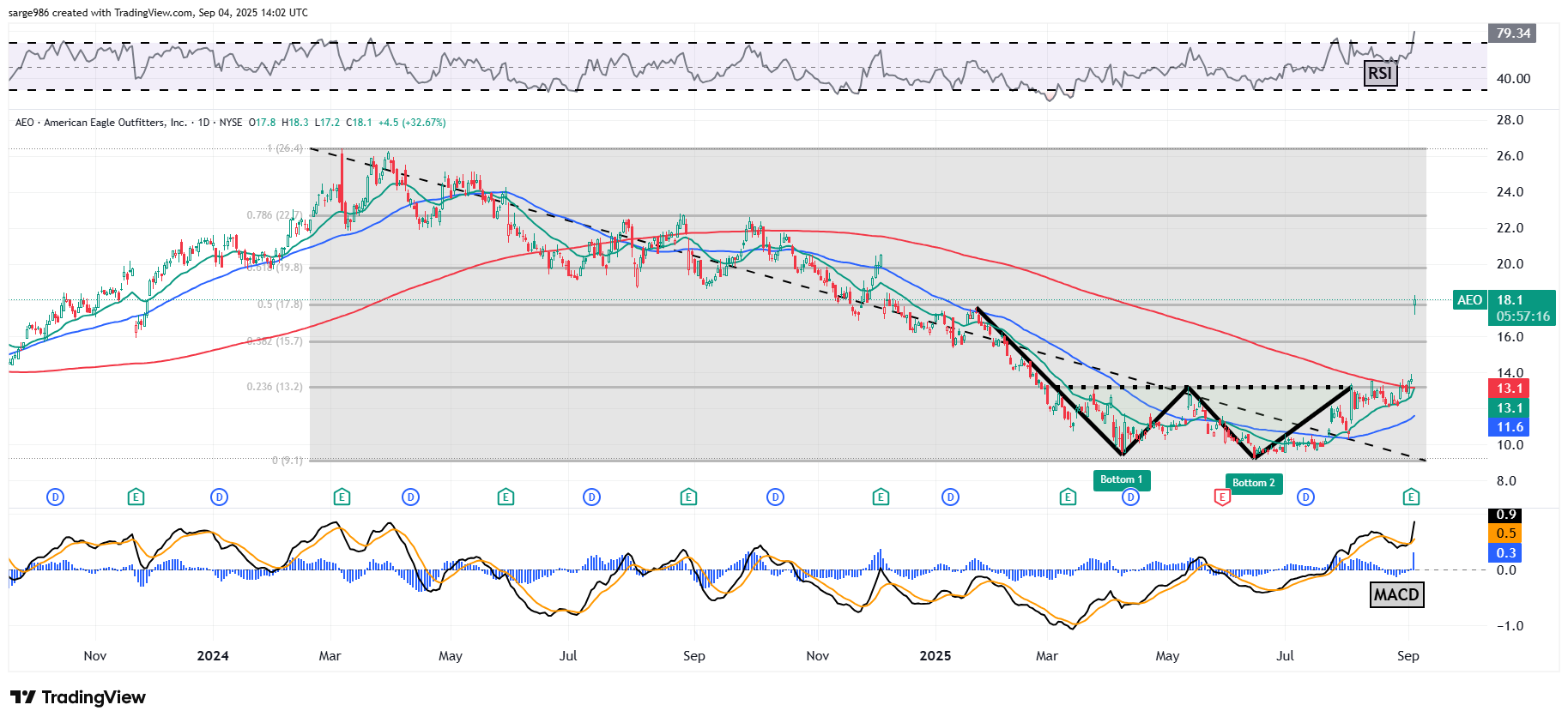The height and width of the screenshot is (723, 1568).
Task: Click the RSI text label box
Action: pos(1380,74)
